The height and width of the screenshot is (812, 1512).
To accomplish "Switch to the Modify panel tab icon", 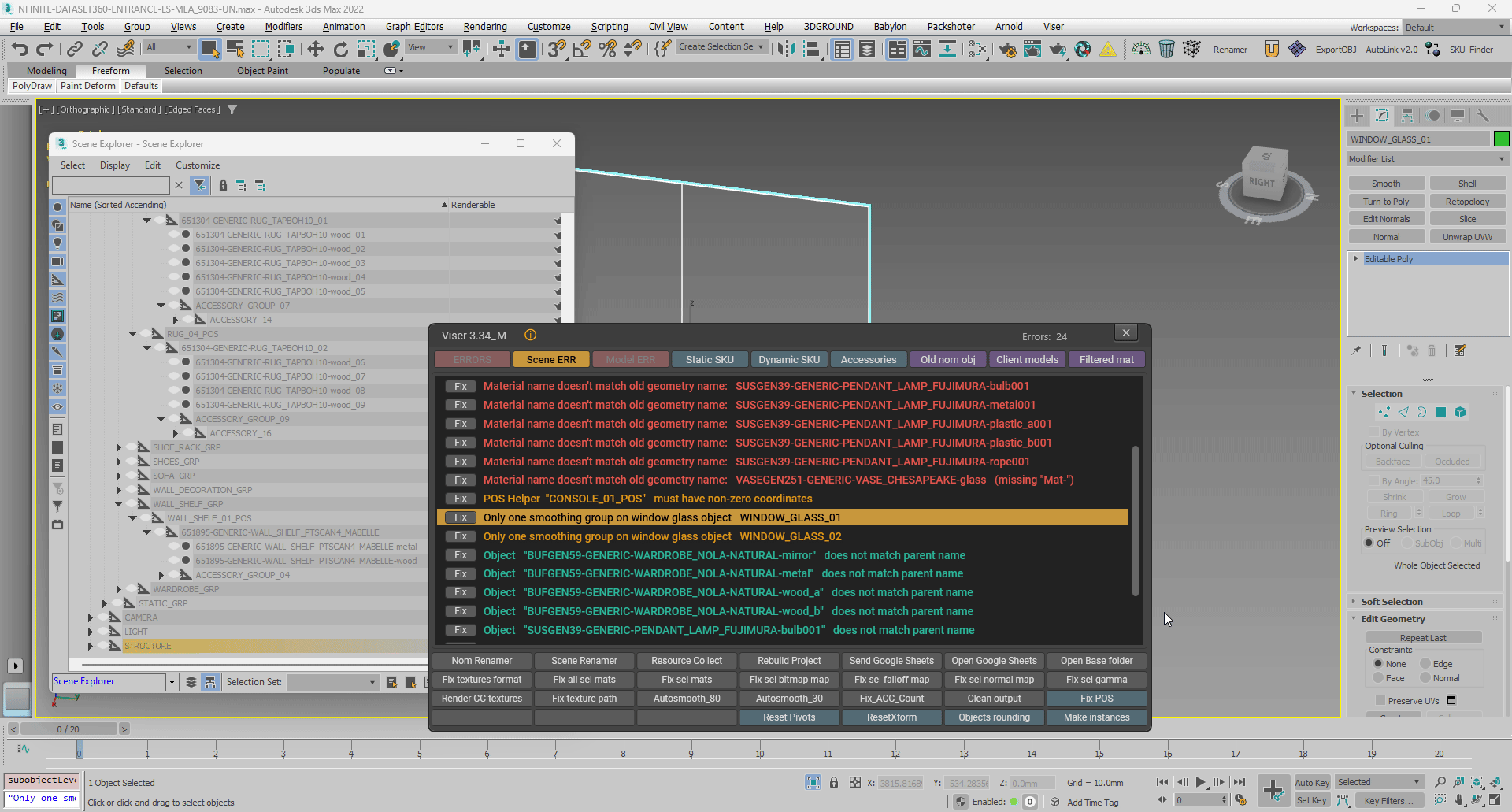I will pos(1382,116).
